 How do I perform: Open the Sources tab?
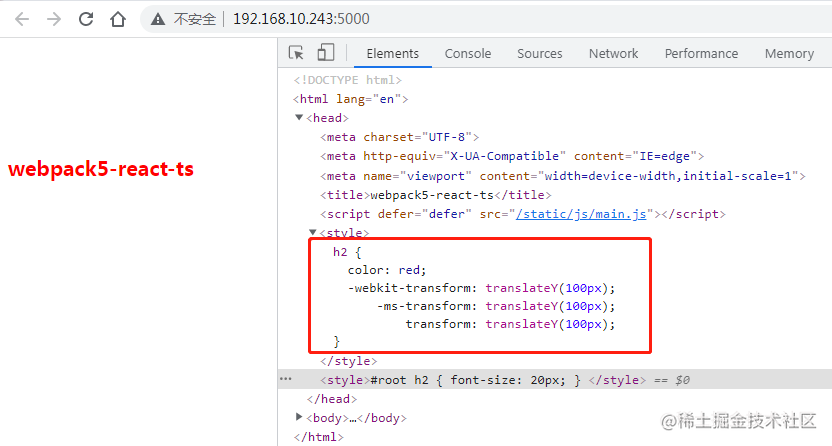click(x=540, y=54)
